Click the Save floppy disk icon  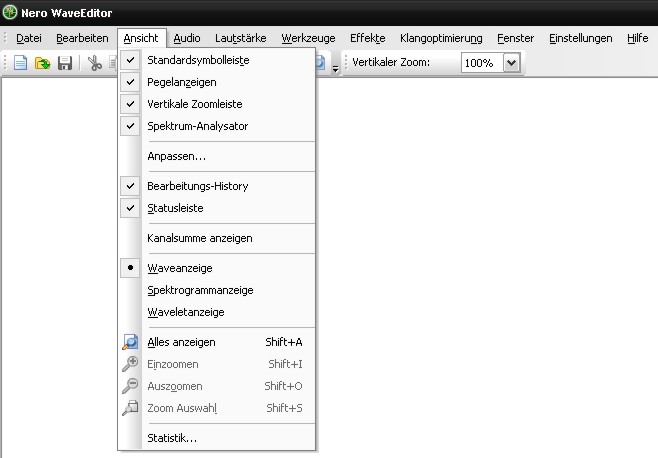(65, 63)
